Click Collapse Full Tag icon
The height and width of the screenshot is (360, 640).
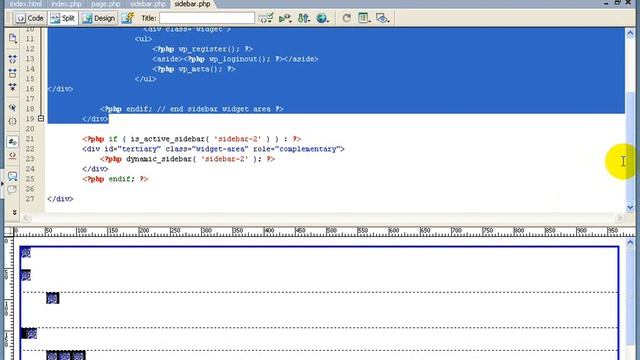tap(12, 59)
